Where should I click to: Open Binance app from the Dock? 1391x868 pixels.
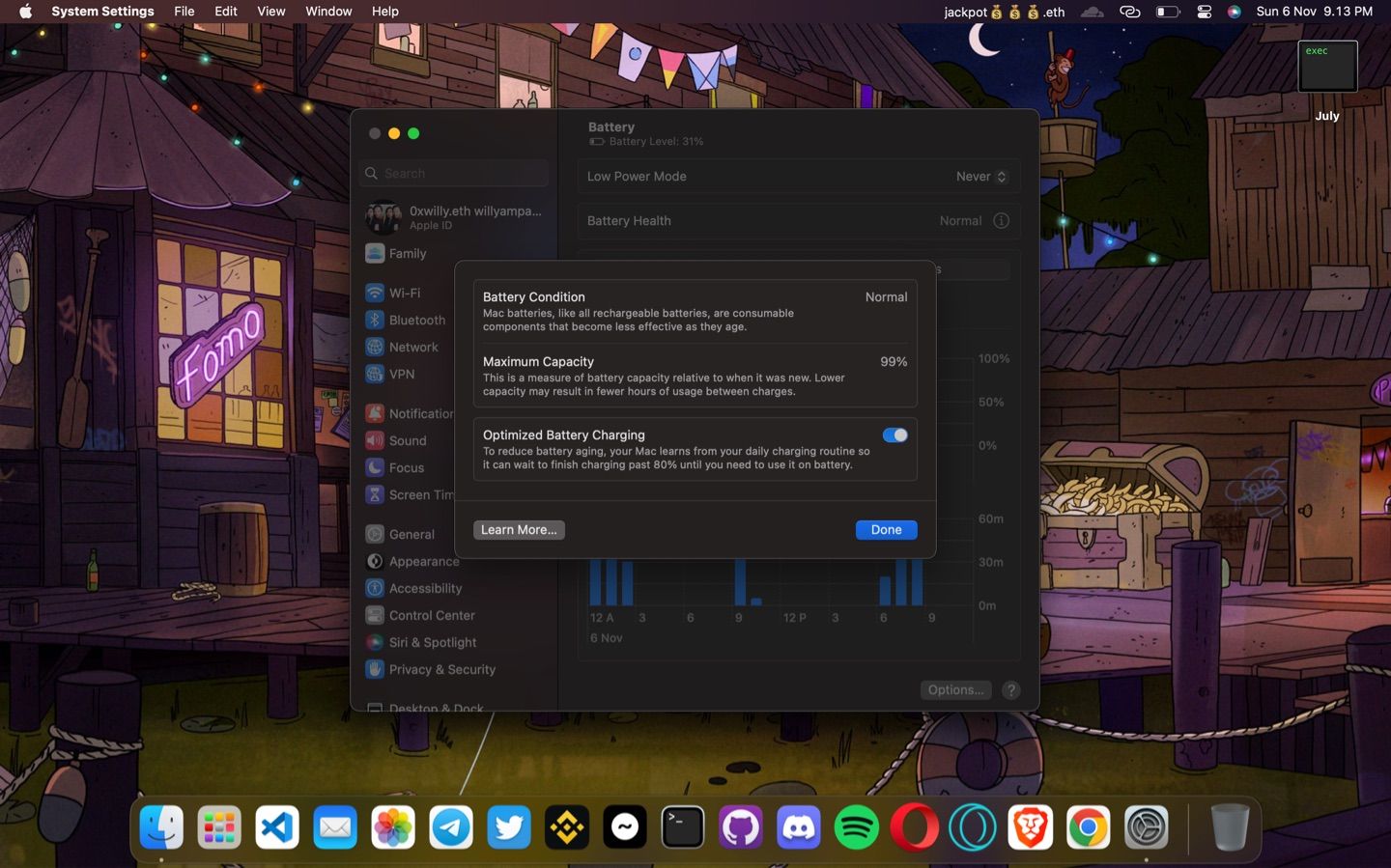coord(567,827)
